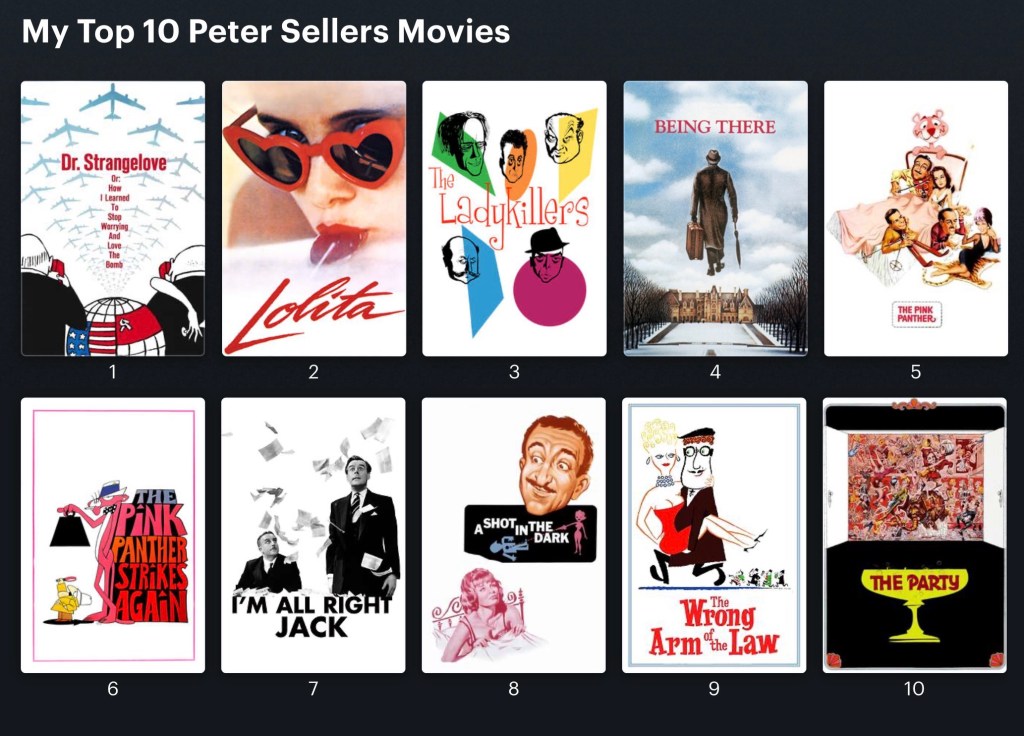Click The Ladykillers poster
The width and height of the screenshot is (1024, 736).
pos(515,218)
